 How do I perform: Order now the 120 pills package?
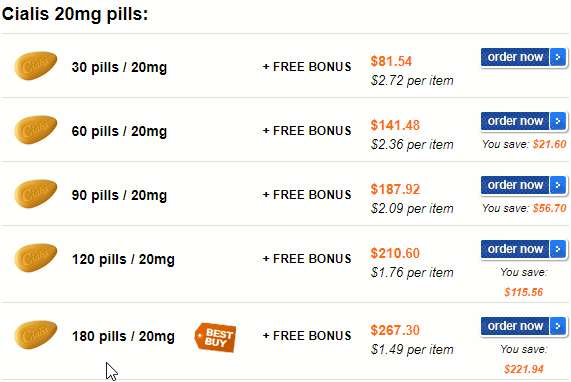(523, 249)
